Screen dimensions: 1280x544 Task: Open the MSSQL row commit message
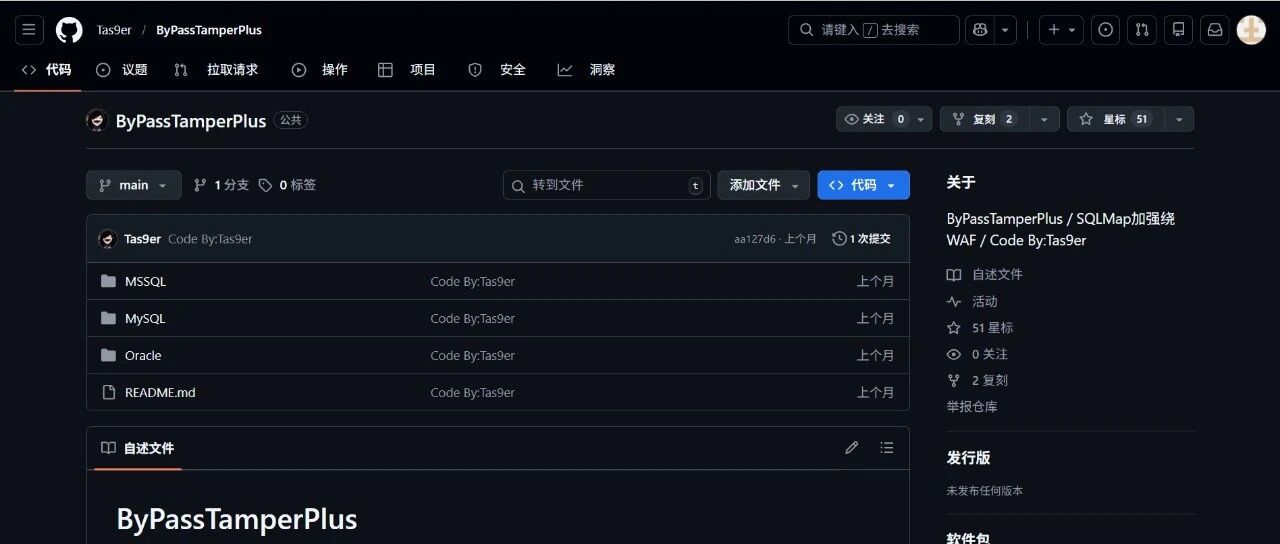[473, 282]
